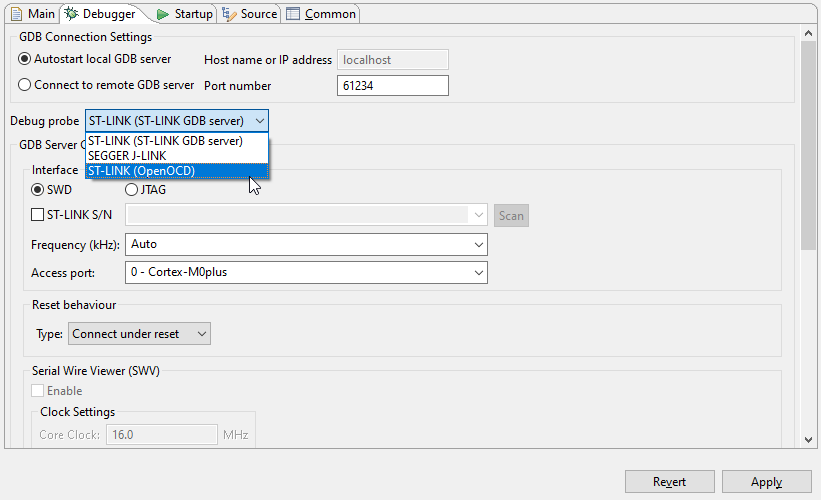The width and height of the screenshot is (821, 500).
Task: Click the scrollbar up arrow
Action: click(808, 33)
